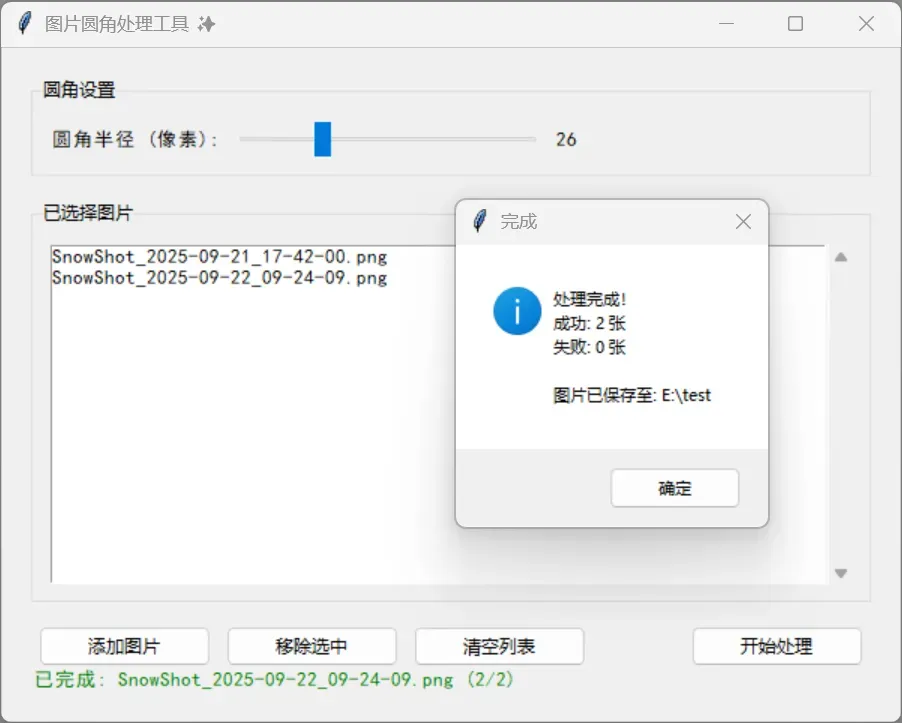Click the 成功: 2 张 text
The height and width of the screenshot is (723, 902).
pyautogui.click(x=589, y=323)
